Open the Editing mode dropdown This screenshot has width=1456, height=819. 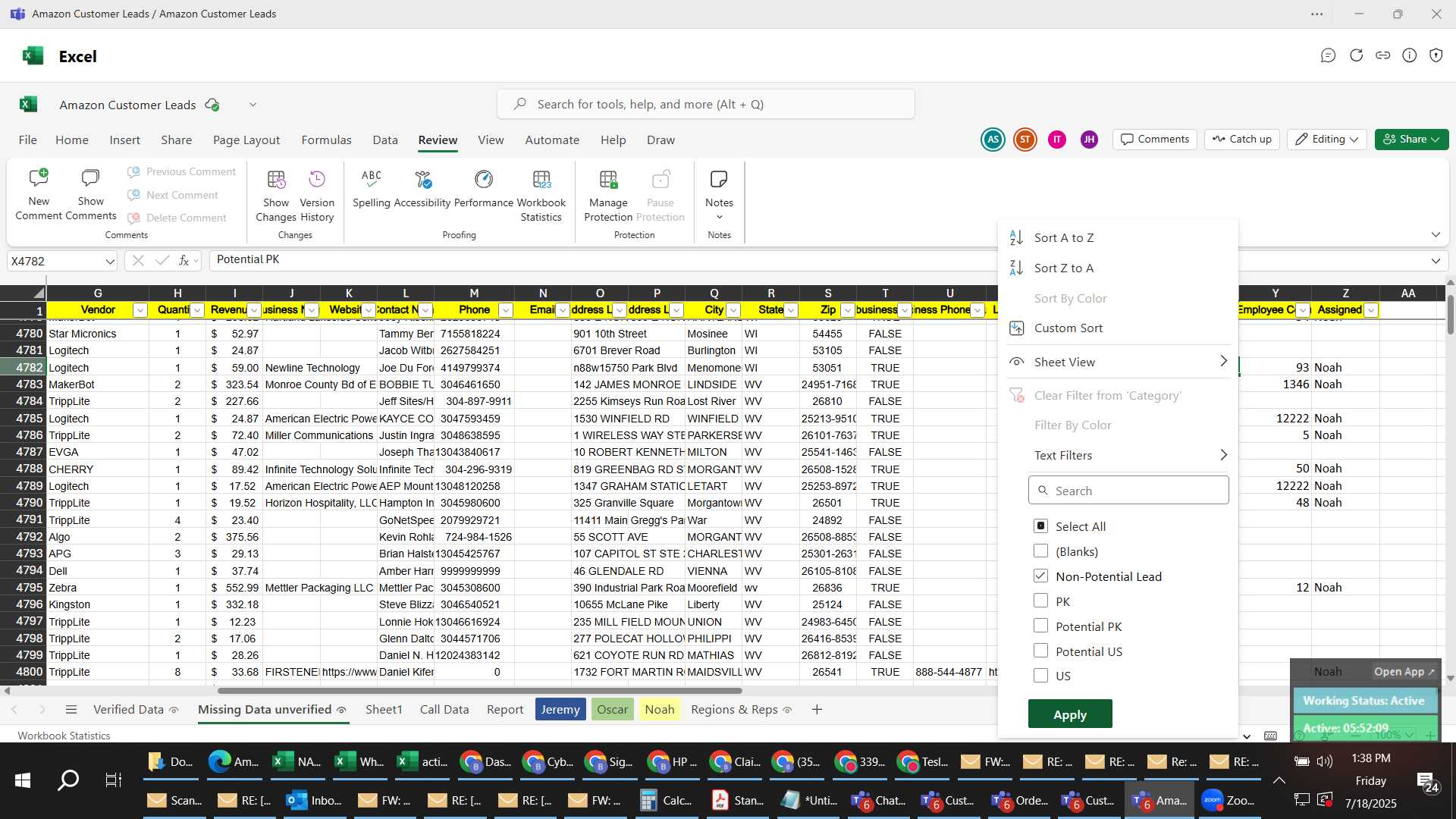coord(1326,140)
